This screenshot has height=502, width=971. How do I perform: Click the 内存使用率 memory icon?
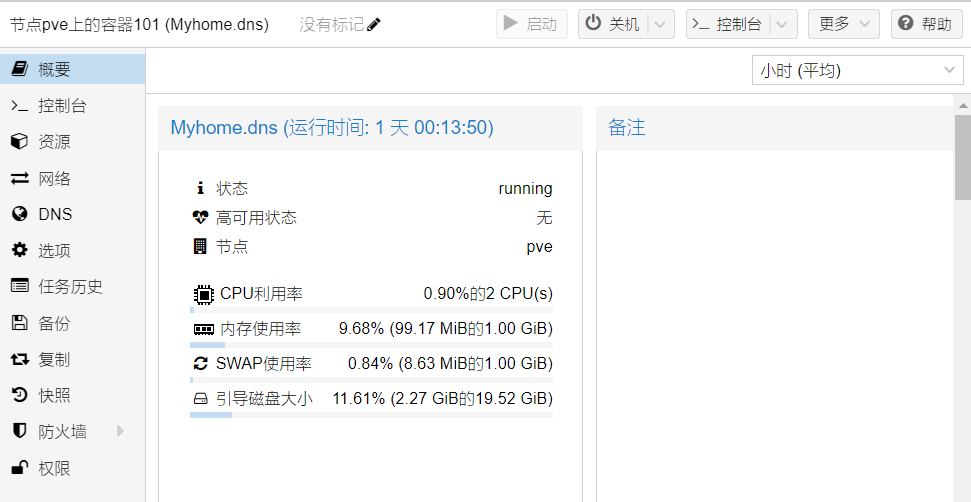click(x=204, y=329)
